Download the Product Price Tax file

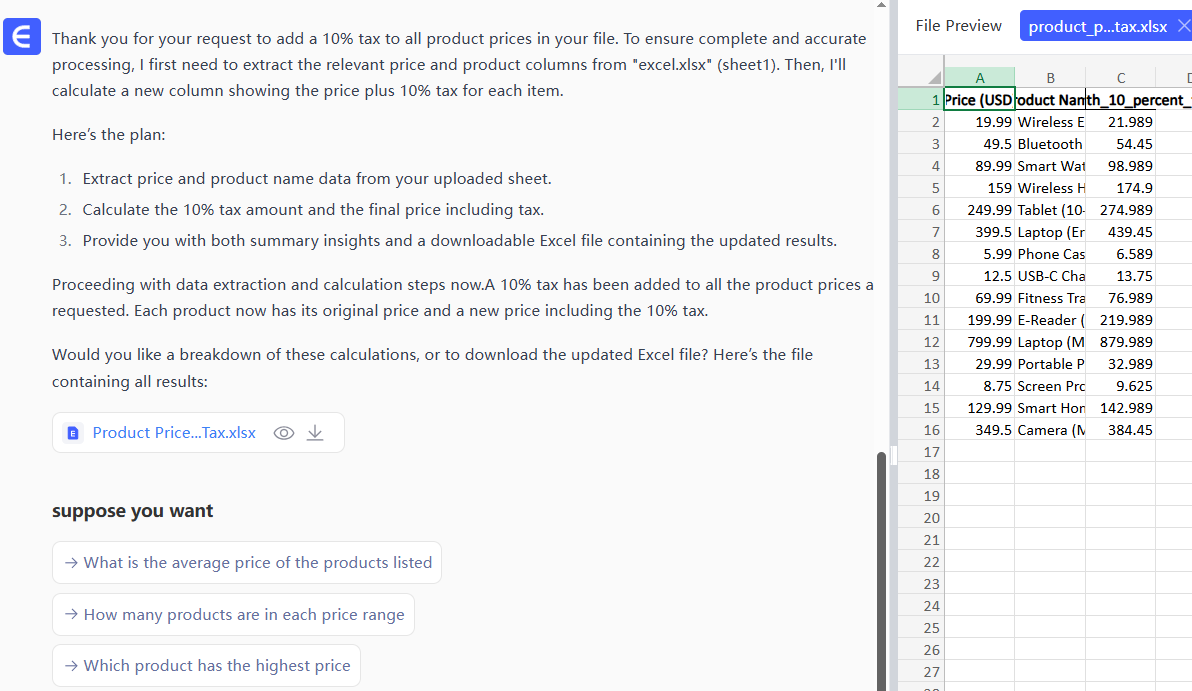tap(315, 433)
